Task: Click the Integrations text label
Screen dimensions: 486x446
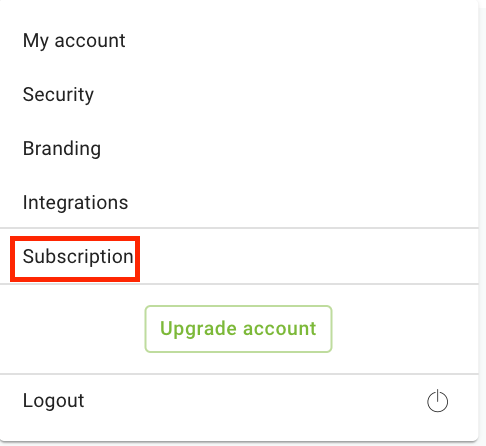Action: coord(75,202)
